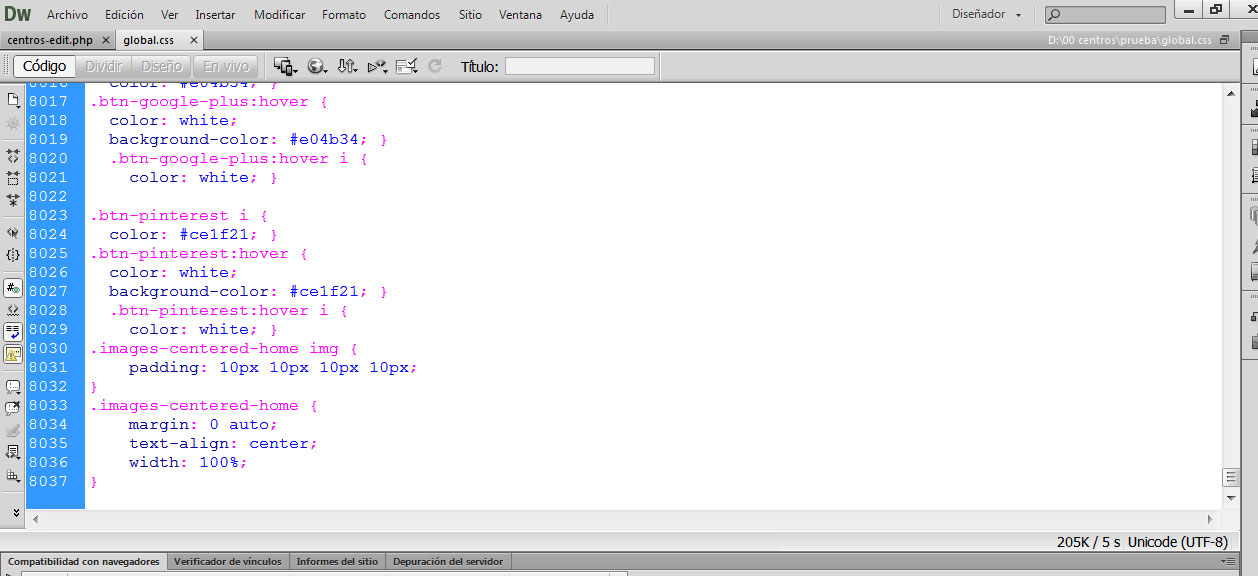Switch to centros-edit.php document tab

click(x=50, y=40)
